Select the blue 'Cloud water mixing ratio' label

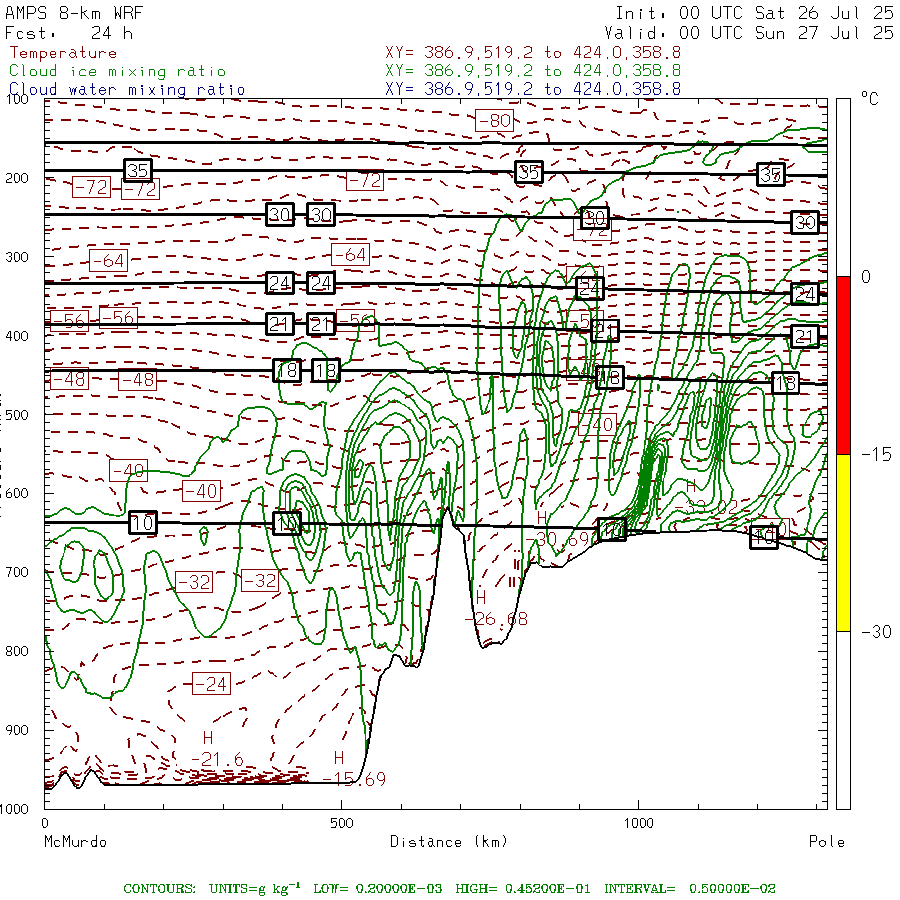(x=127, y=90)
